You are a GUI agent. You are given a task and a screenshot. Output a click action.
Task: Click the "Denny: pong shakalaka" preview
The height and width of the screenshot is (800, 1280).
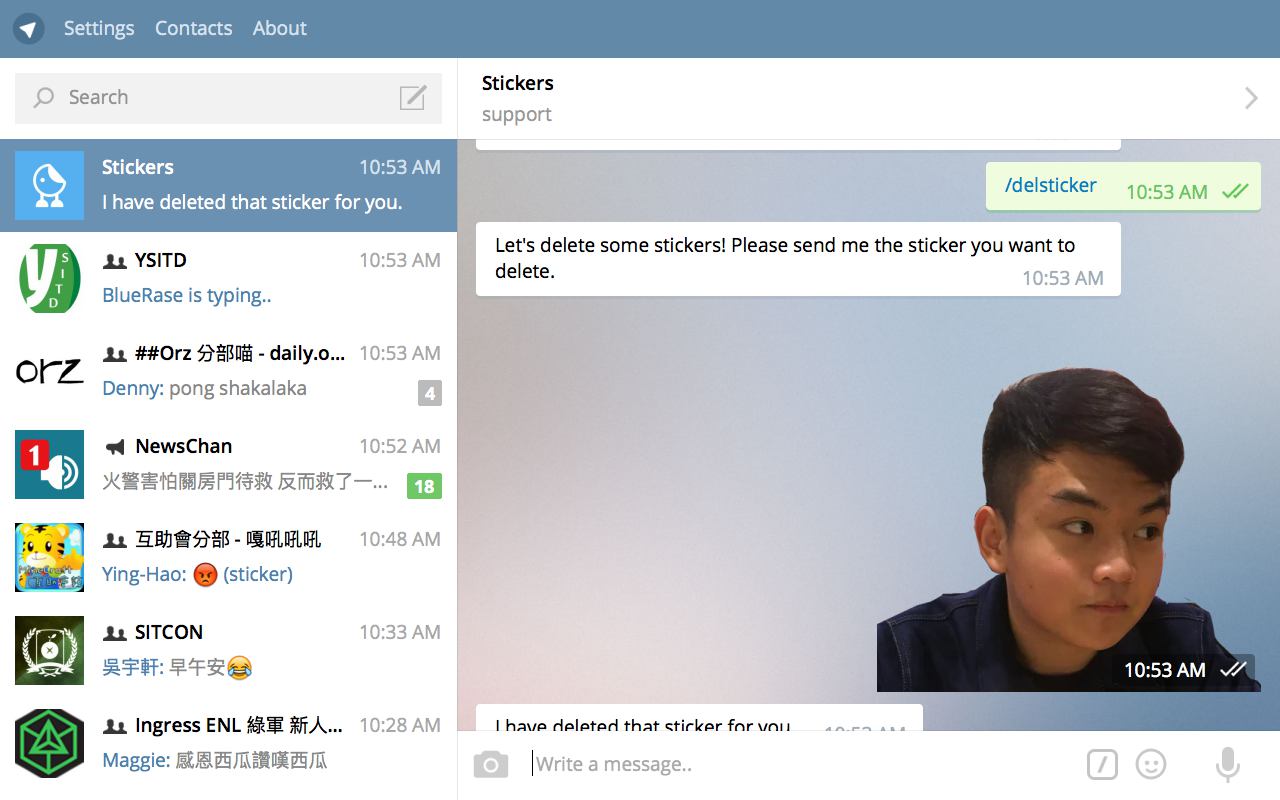click(204, 388)
